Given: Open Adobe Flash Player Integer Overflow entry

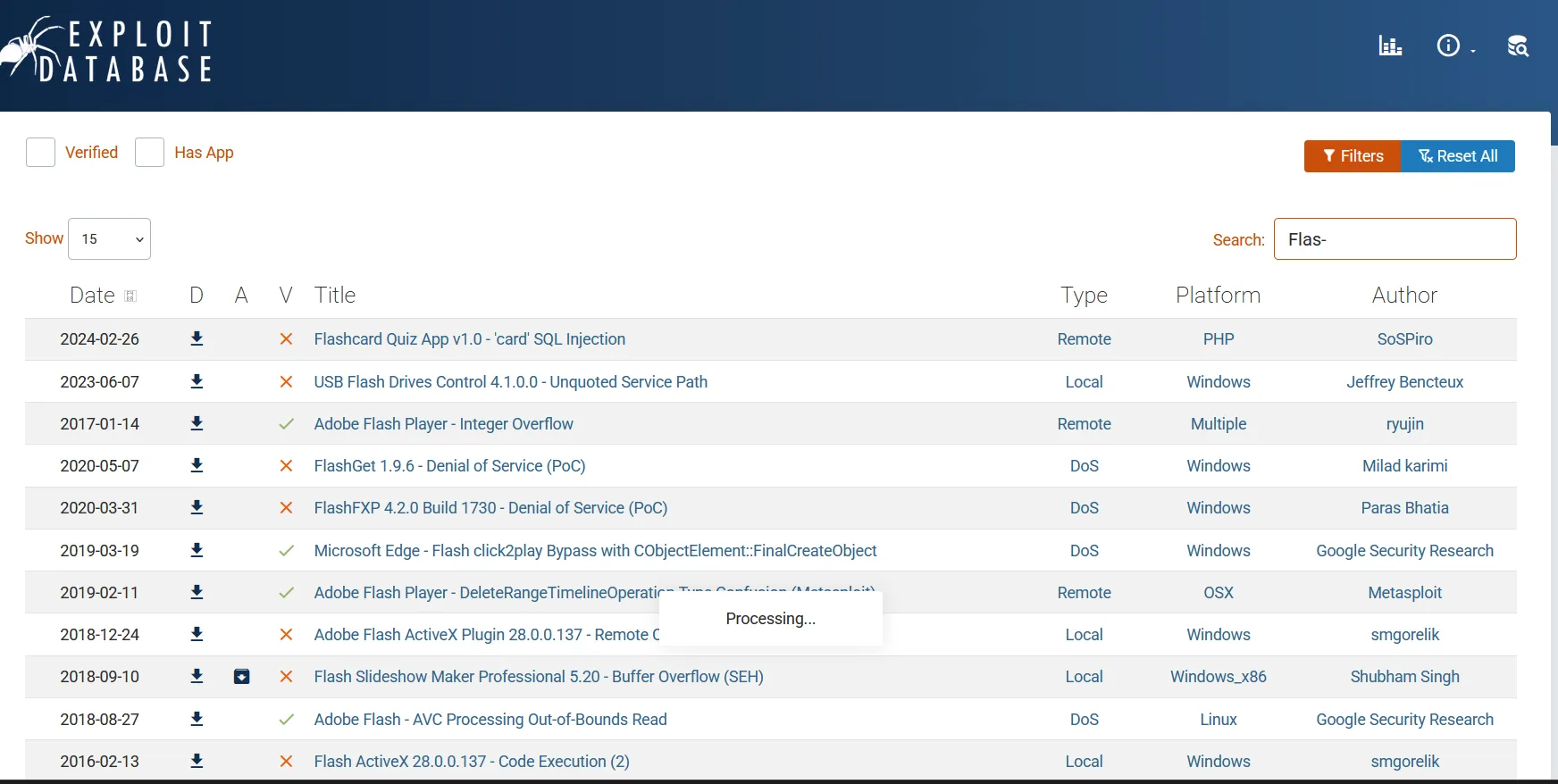Looking at the screenshot, I should click(x=444, y=424).
